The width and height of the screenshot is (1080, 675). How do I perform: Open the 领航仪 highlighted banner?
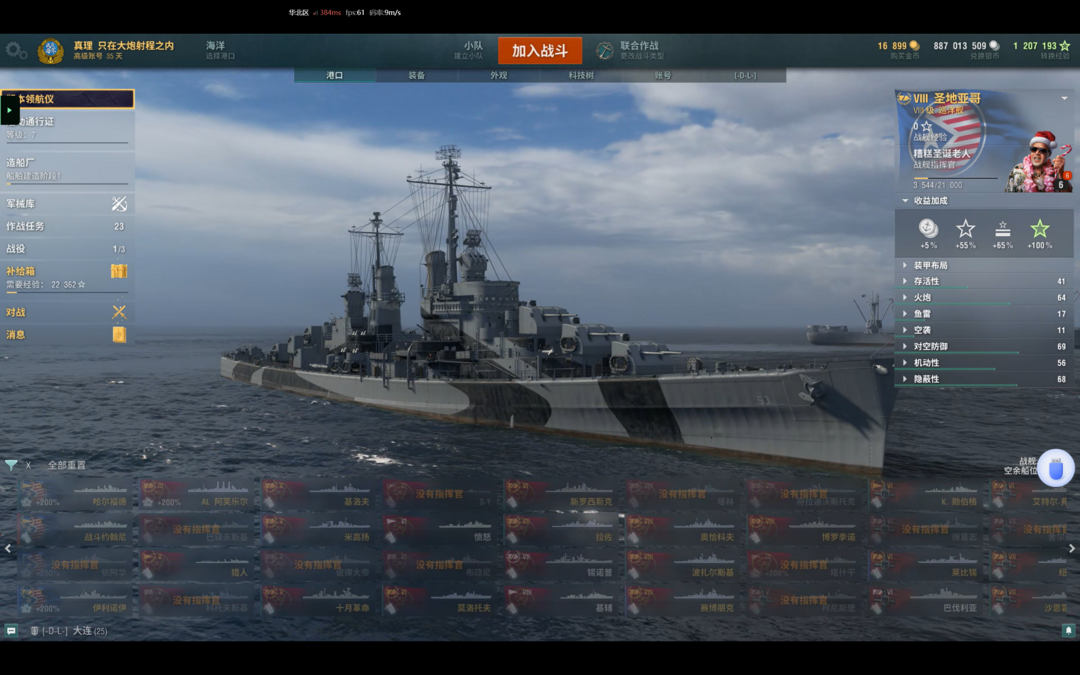(68, 98)
